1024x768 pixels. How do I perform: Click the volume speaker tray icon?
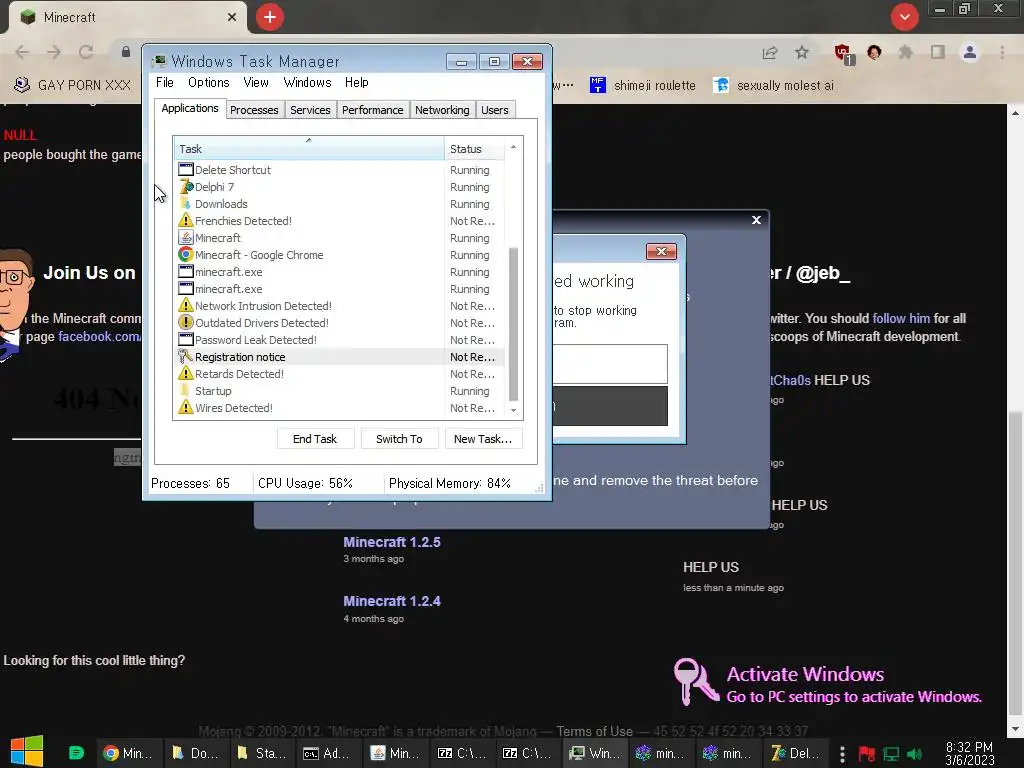click(915, 754)
